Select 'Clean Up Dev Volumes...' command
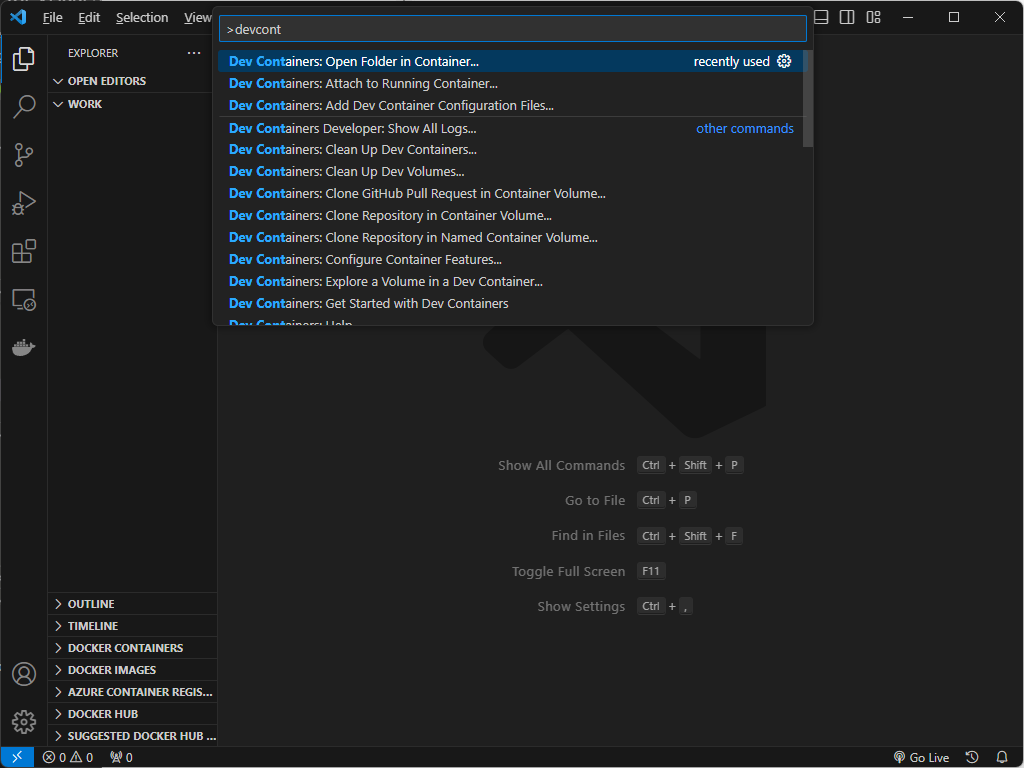1024x768 pixels. [x=510, y=172]
